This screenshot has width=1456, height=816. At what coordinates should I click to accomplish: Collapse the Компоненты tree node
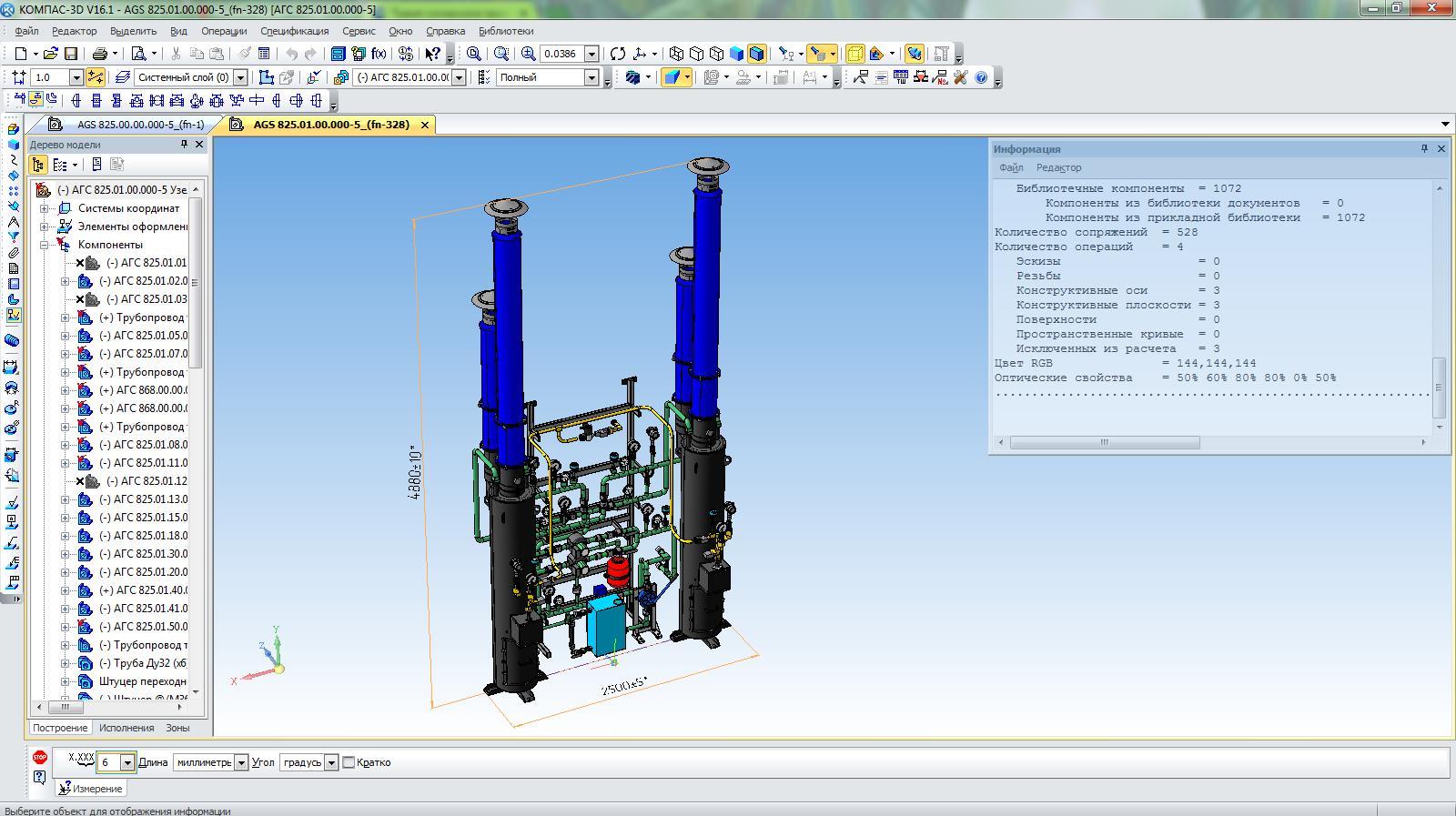coord(44,245)
